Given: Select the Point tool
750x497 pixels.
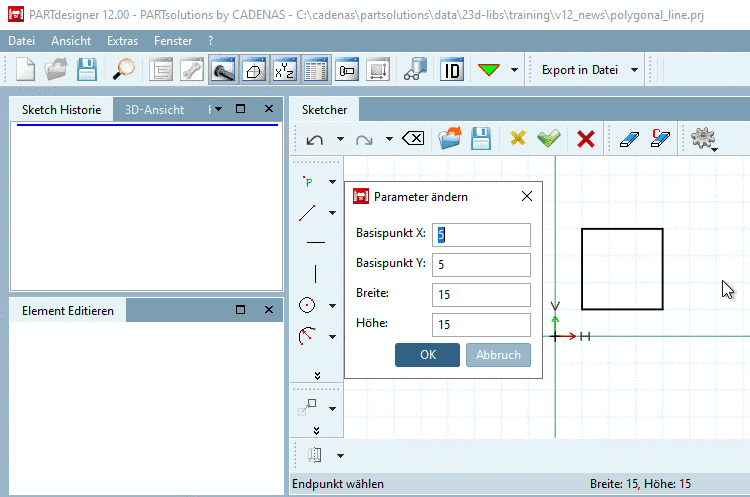Looking at the screenshot, I should pyautogui.click(x=308, y=182).
